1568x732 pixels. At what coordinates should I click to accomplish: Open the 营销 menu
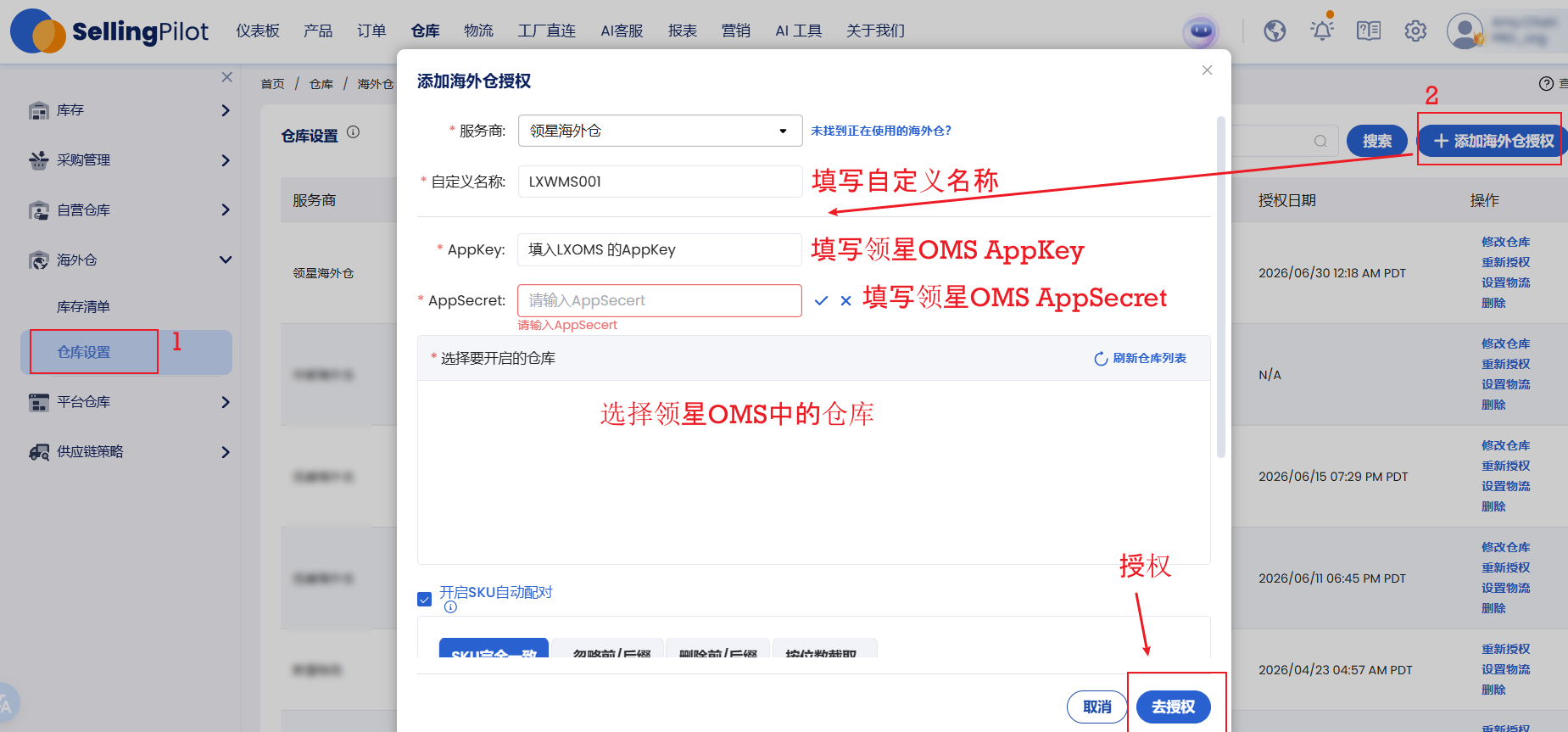pyautogui.click(x=736, y=31)
